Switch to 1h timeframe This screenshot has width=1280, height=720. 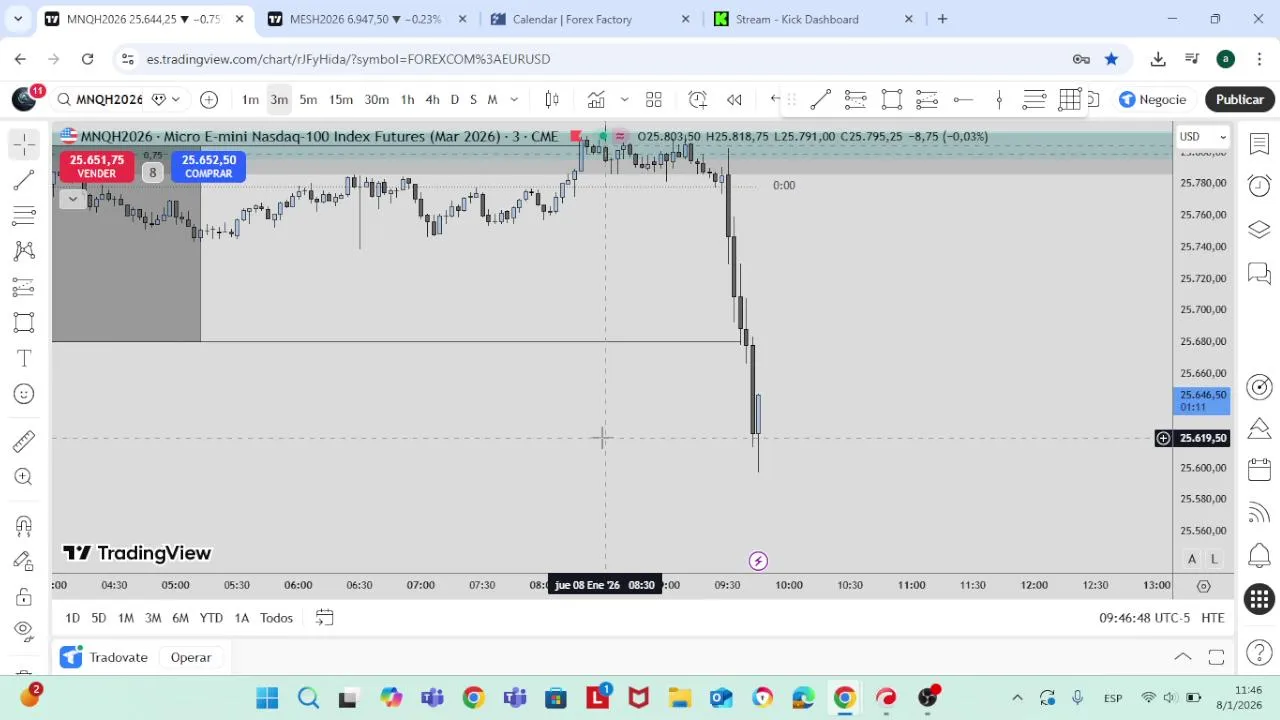(407, 99)
